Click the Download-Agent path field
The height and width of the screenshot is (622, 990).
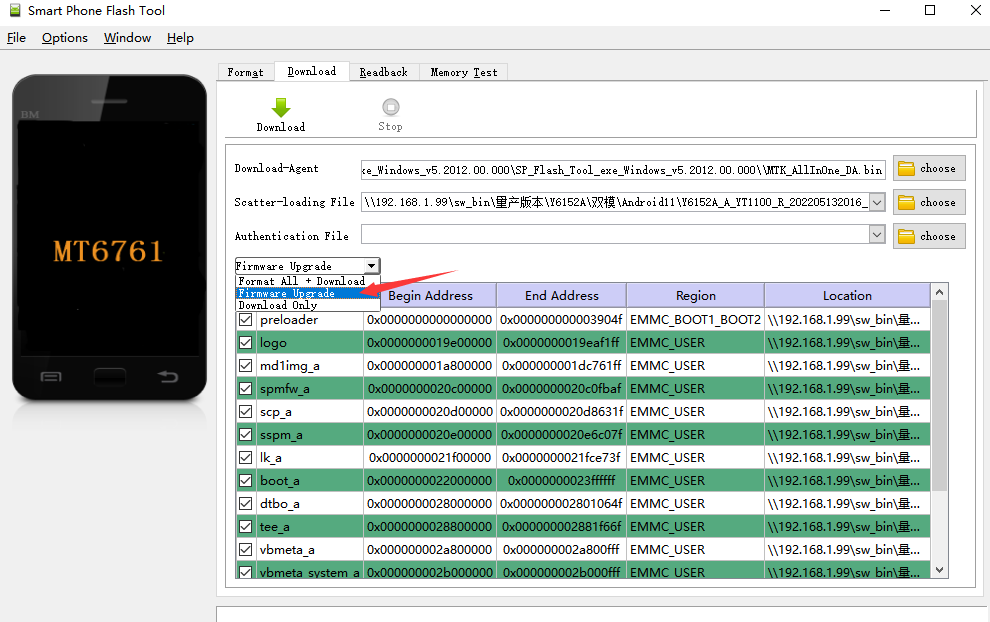(623, 170)
